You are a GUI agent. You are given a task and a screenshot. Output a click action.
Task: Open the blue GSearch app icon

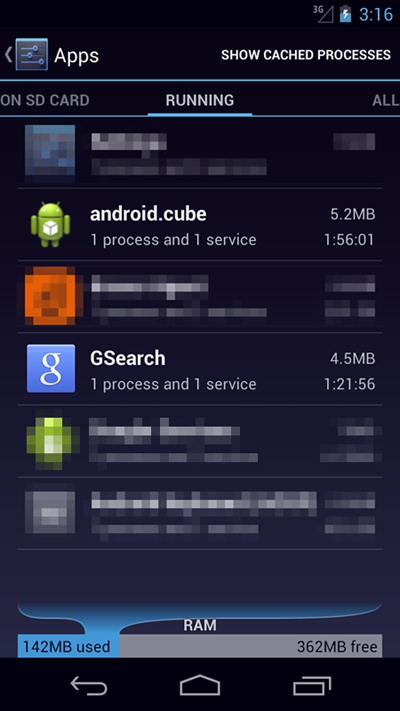tap(51, 369)
